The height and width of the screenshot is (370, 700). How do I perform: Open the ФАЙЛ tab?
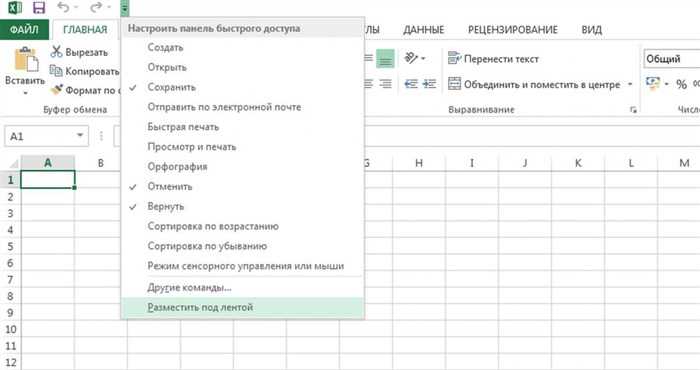(x=24, y=30)
